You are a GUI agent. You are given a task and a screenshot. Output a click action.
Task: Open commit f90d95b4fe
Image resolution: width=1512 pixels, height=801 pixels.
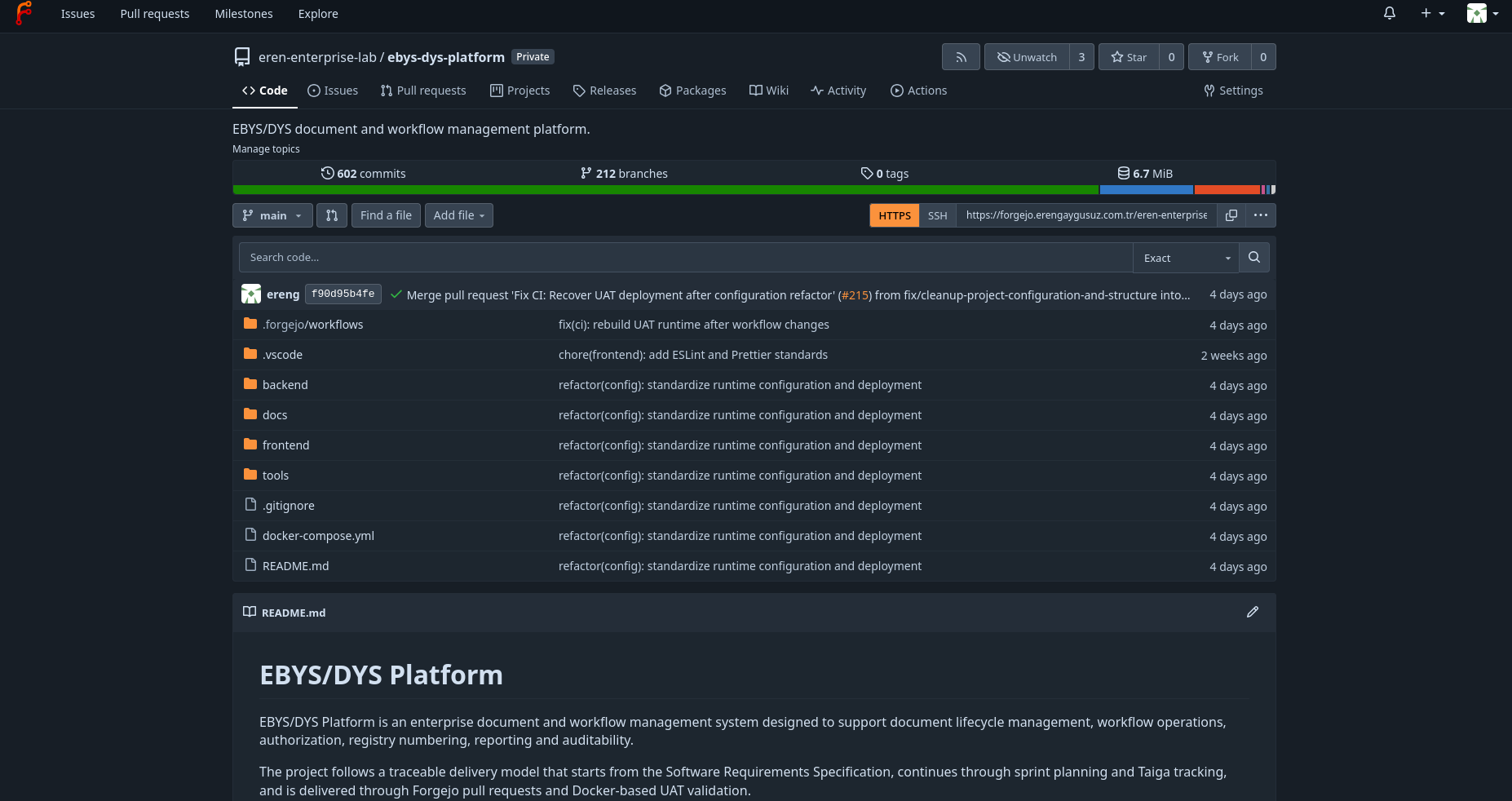coord(343,294)
